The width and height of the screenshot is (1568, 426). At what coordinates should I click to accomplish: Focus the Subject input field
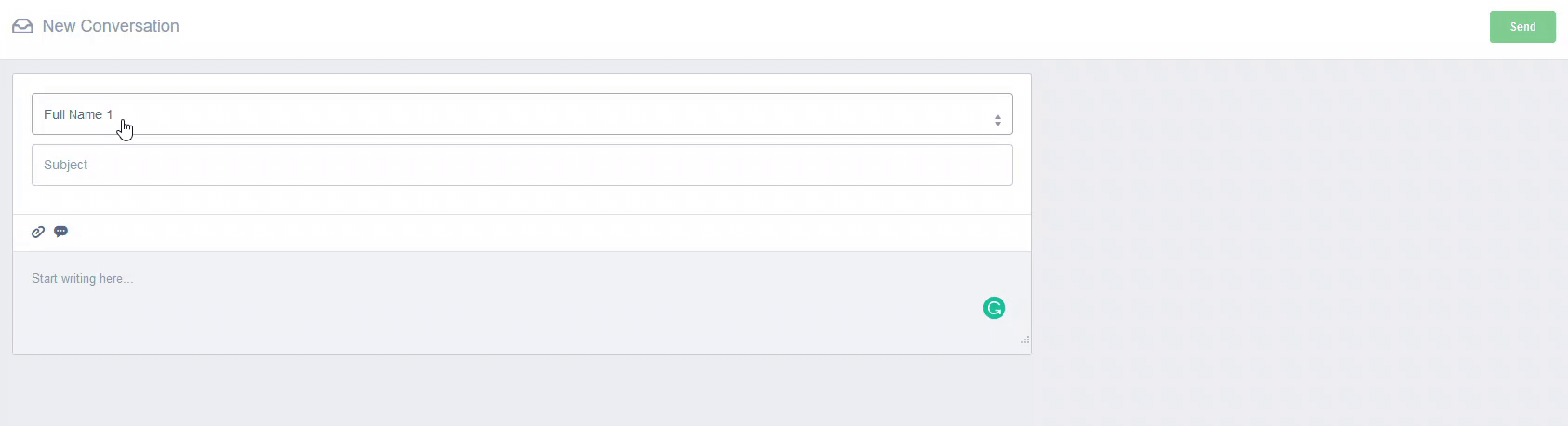[521, 165]
